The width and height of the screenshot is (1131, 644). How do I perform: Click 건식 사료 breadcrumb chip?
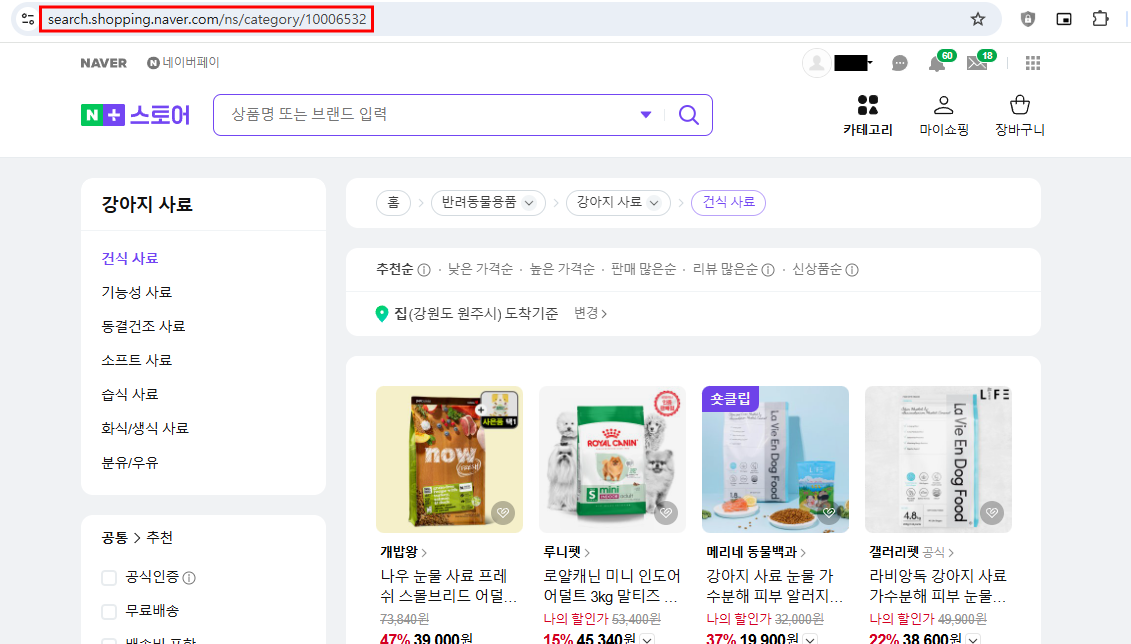click(729, 203)
